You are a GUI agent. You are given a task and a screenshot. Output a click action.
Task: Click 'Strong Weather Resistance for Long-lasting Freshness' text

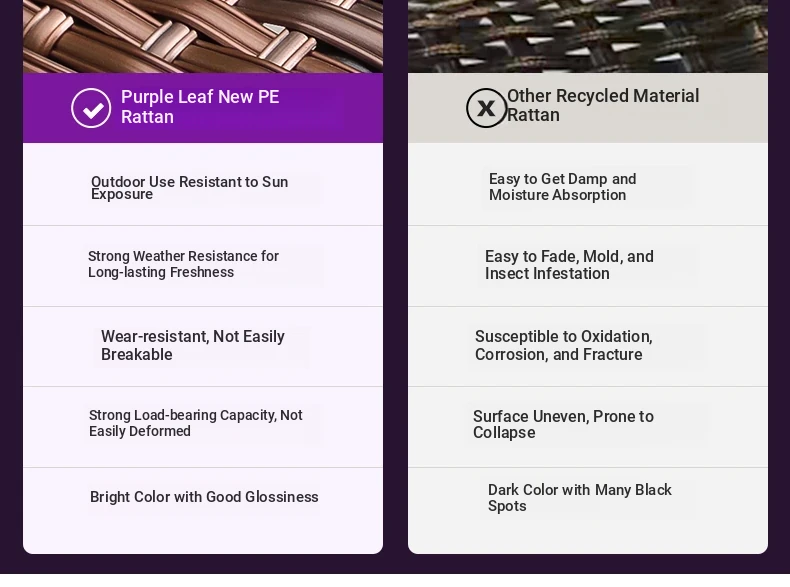point(183,264)
